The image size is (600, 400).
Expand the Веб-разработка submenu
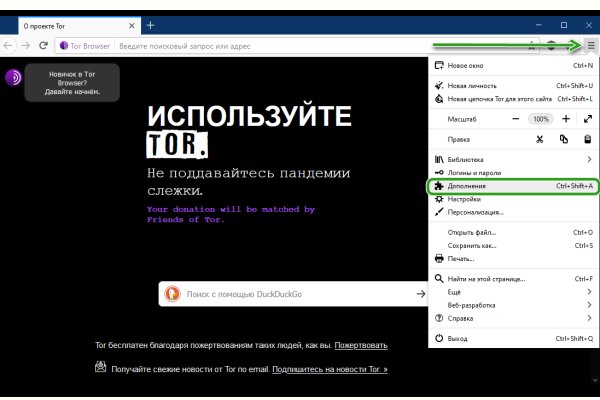point(512,304)
